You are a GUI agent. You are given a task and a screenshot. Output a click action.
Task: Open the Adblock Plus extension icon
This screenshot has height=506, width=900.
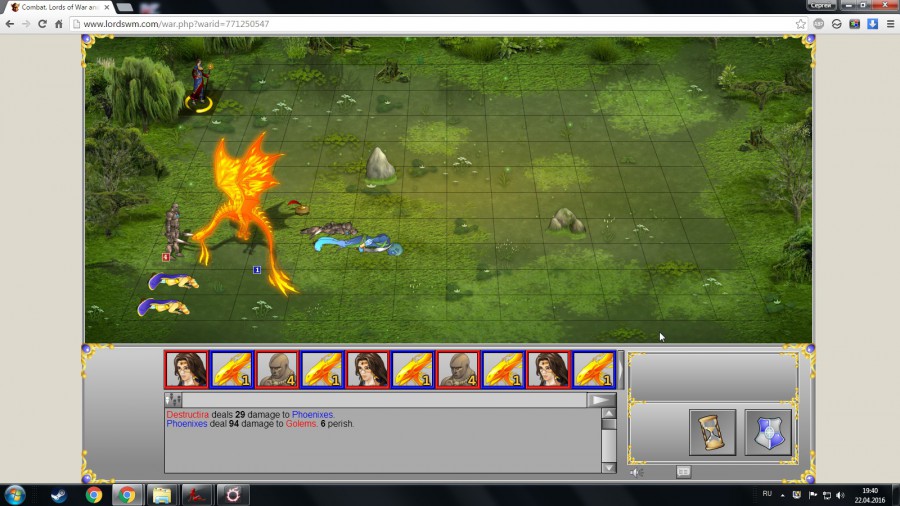pos(818,24)
